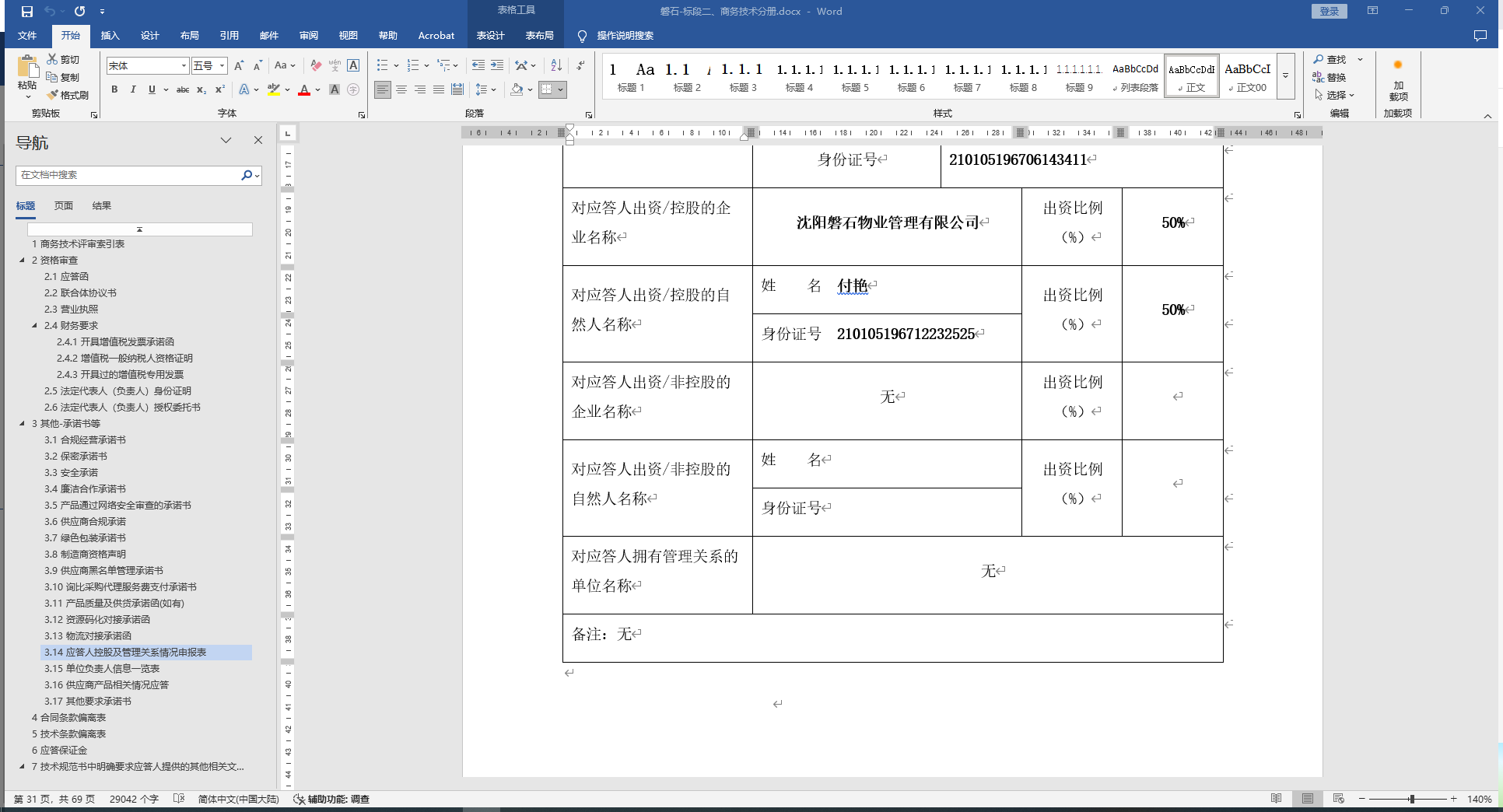Save the document with the floppy icon
This screenshot has width=1503, height=812.
point(27,12)
